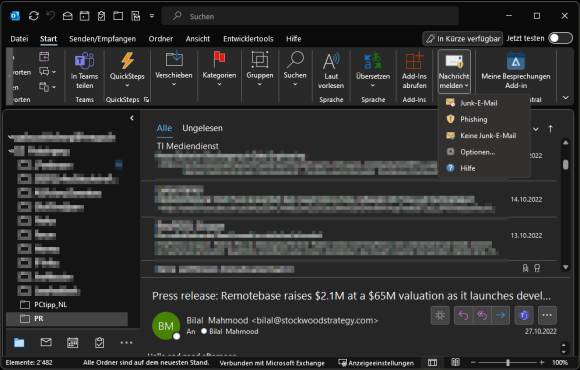Image resolution: width=580 pixels, height=370 pixels.
Task: Open the Verschieben move dropdown
Action: [x=174, y=70]
